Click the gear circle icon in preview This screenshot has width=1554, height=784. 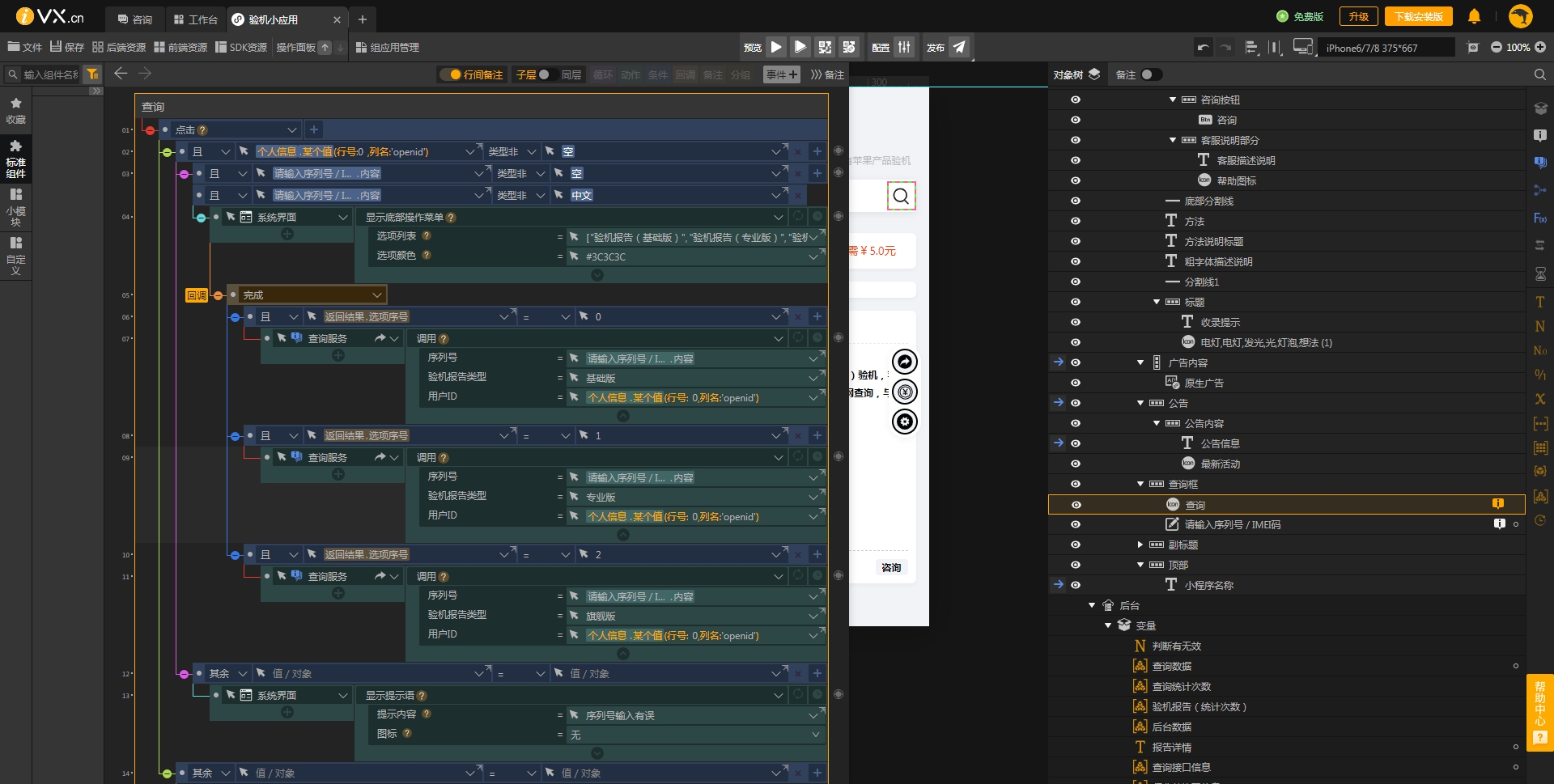click(x=905, y=422)
